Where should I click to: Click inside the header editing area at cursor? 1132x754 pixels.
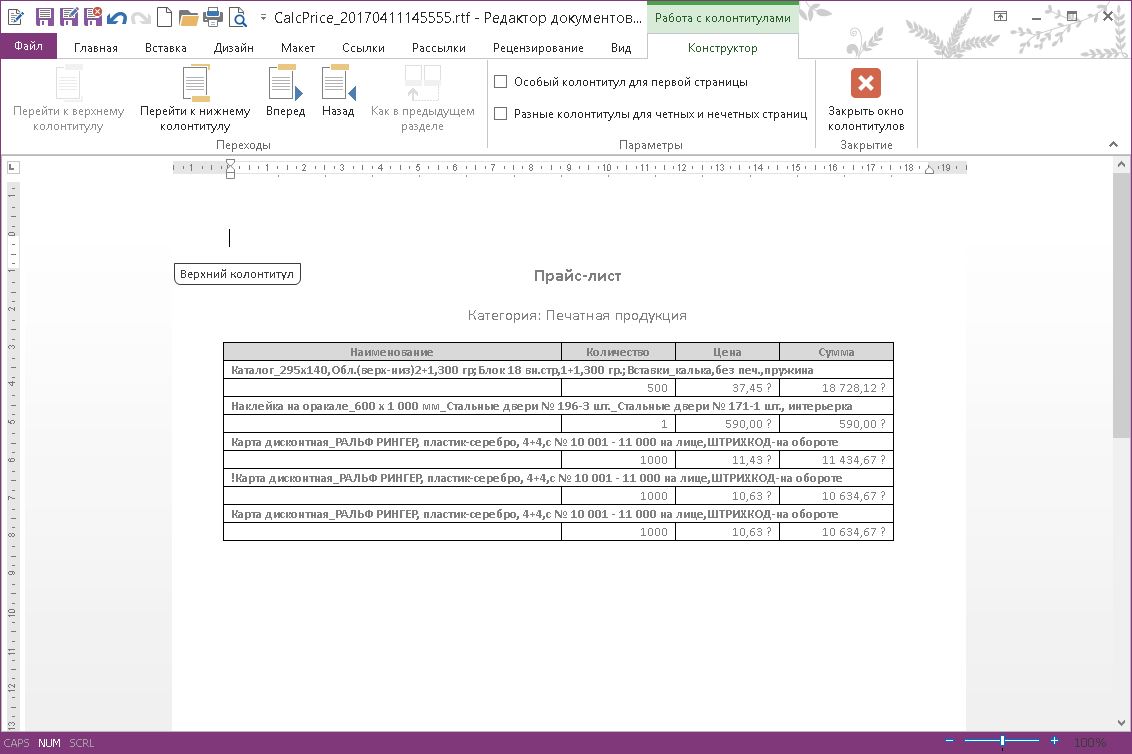pos(230,238)
